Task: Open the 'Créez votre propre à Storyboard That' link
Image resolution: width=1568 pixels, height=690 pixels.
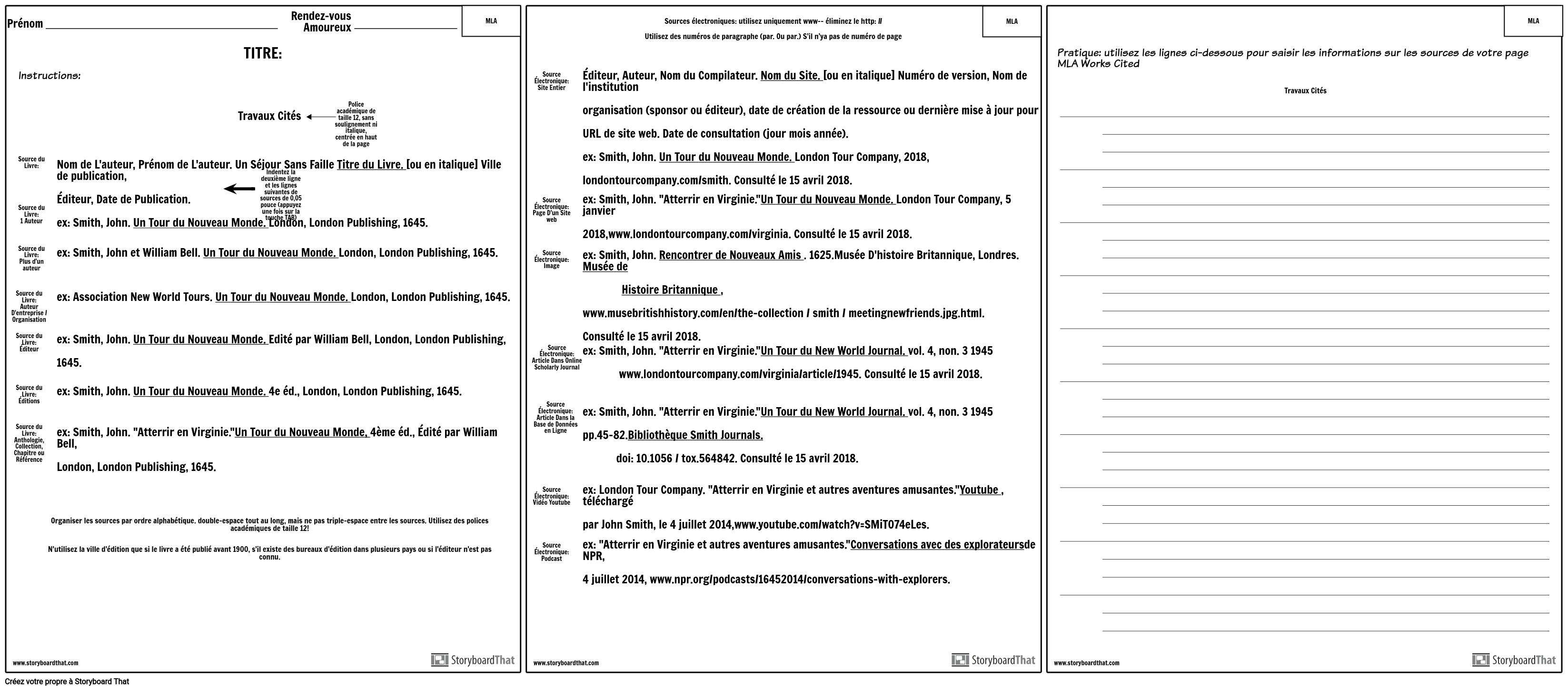Action: (x=67, y=682)
